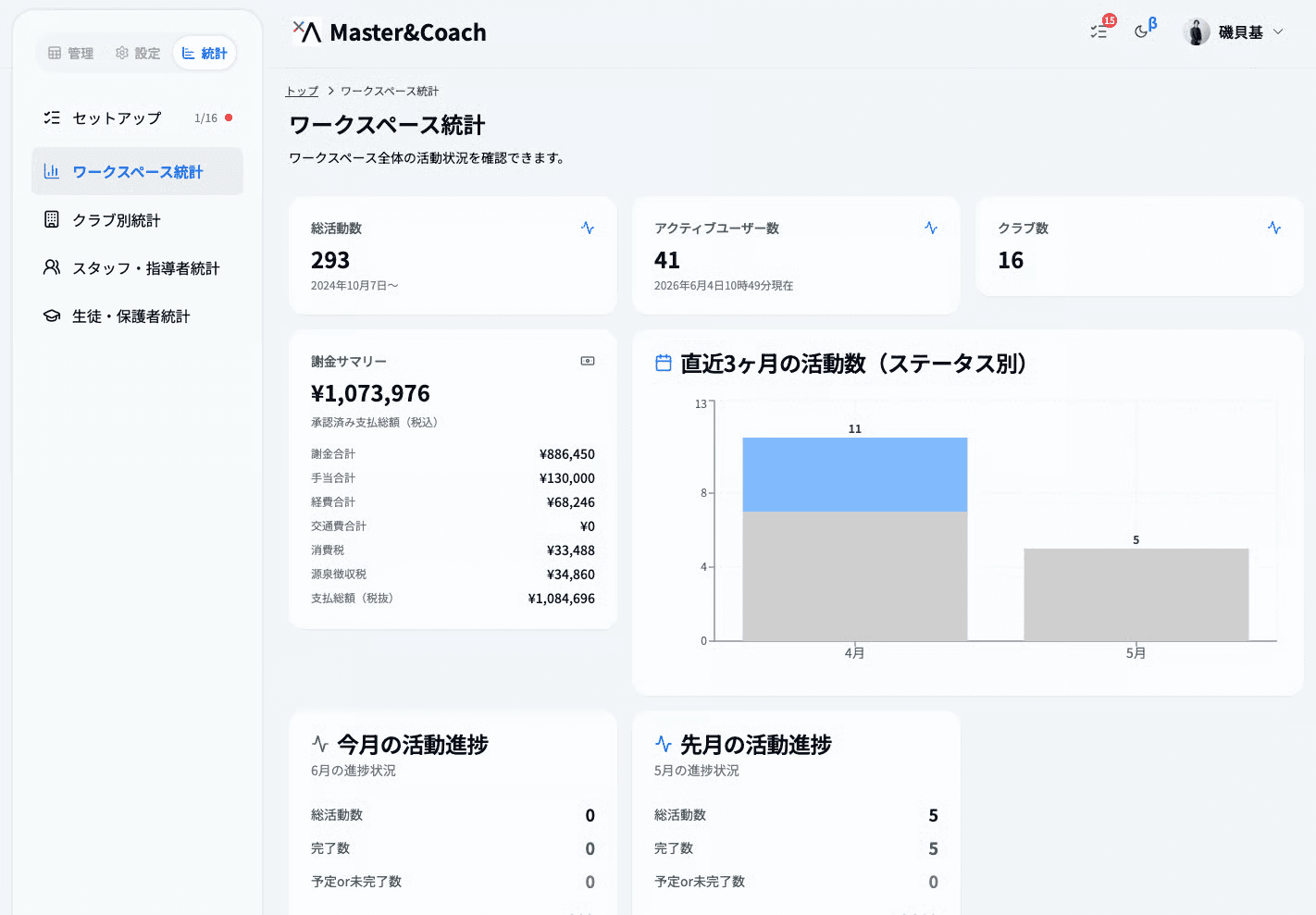Click the 5月 axis label
This screenshot has height=915, width=1316.
1136,653
